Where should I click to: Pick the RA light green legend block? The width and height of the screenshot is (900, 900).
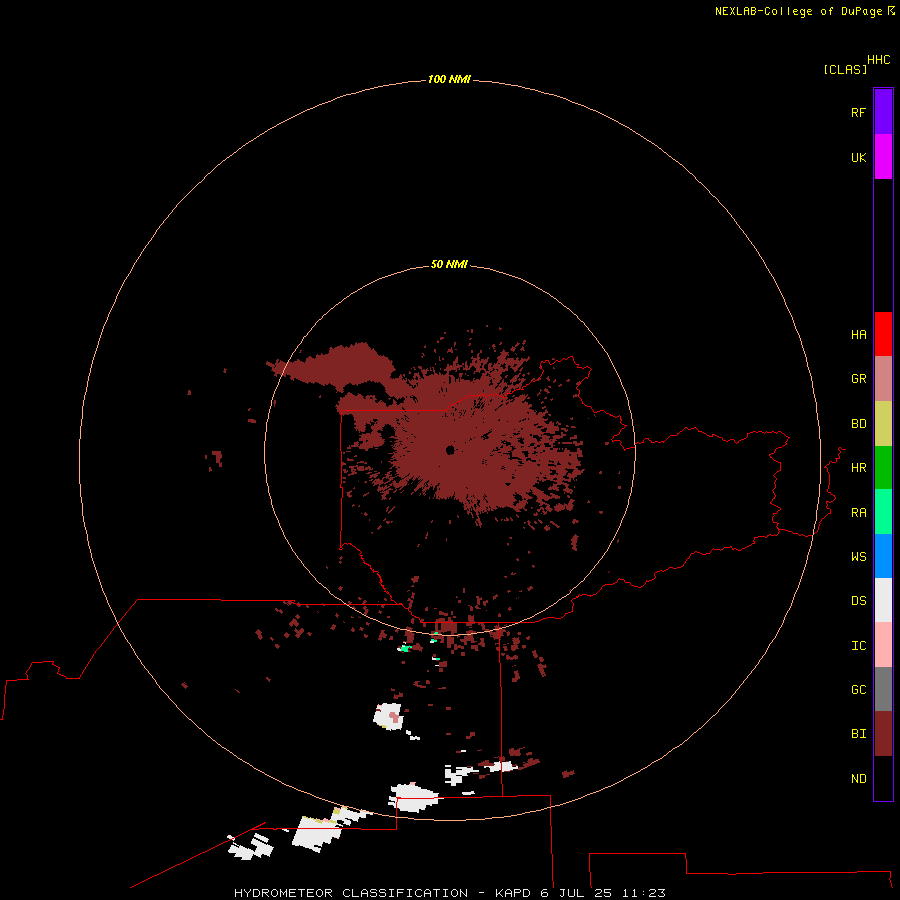pyautogui.click(x=883, y=512)
